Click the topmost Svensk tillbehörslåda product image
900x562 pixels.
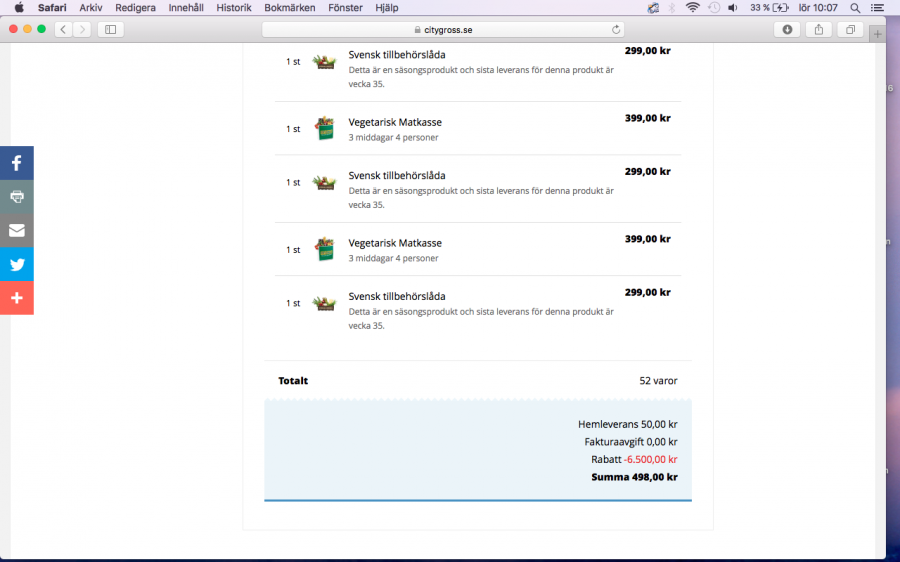pyautogui.click(x=324, y=62)
